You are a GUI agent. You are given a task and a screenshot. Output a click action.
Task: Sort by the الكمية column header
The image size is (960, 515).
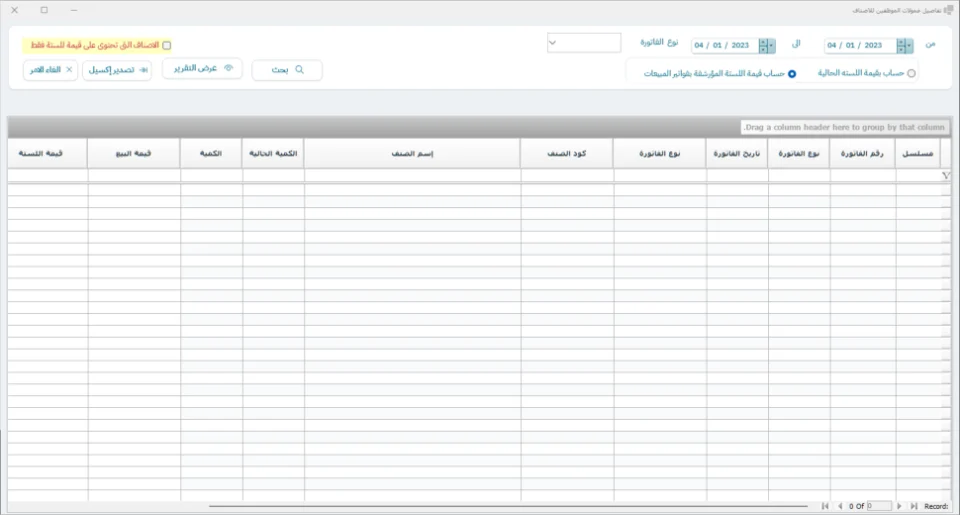click(x=211, y=153)
